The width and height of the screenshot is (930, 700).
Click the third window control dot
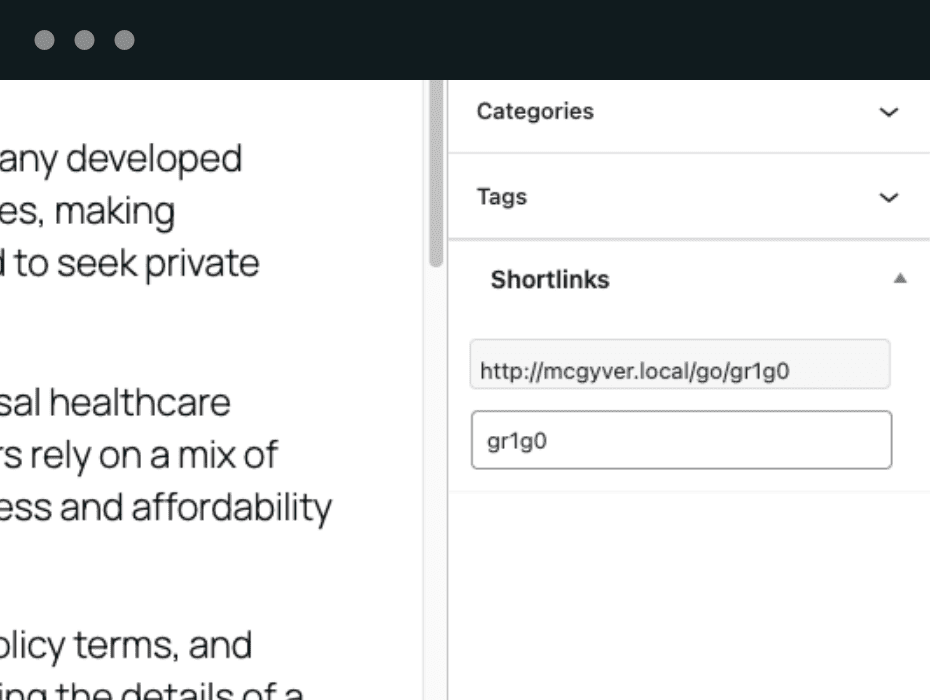pos(124,41)
